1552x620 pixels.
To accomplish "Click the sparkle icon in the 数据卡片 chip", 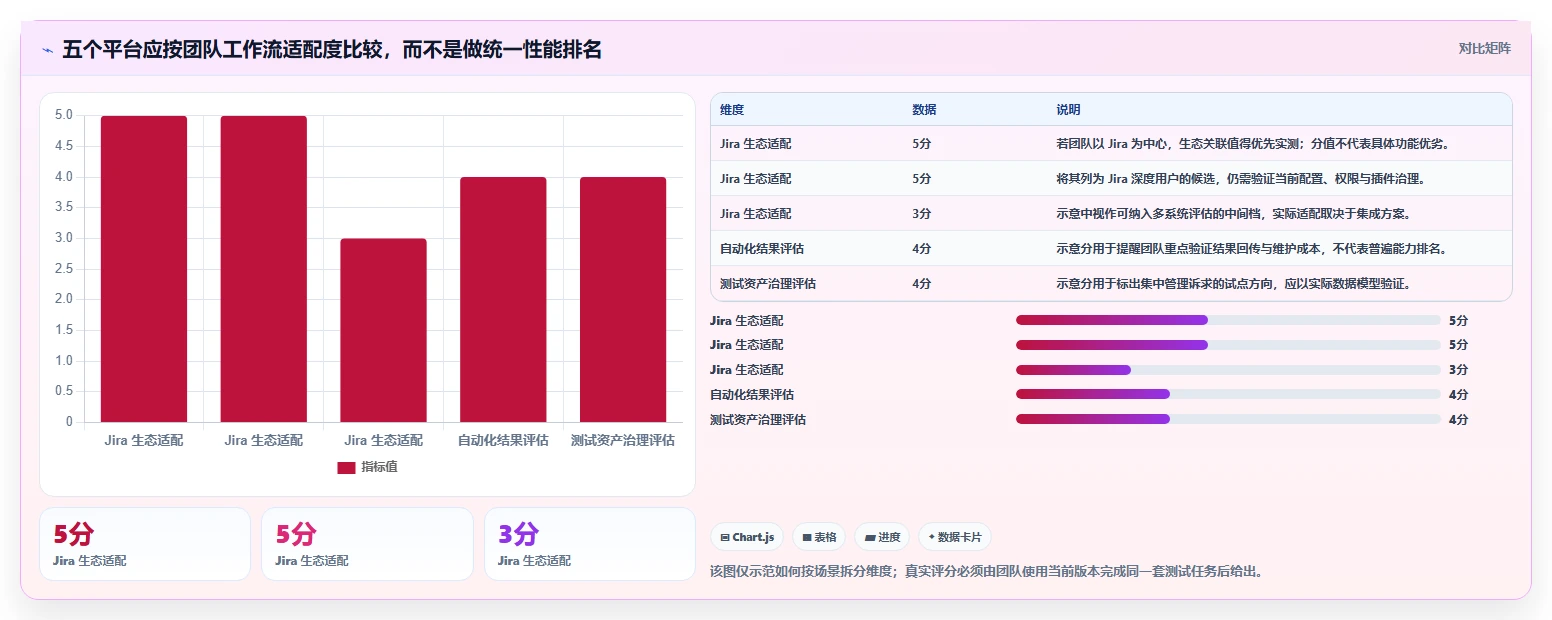I will 932,537.
